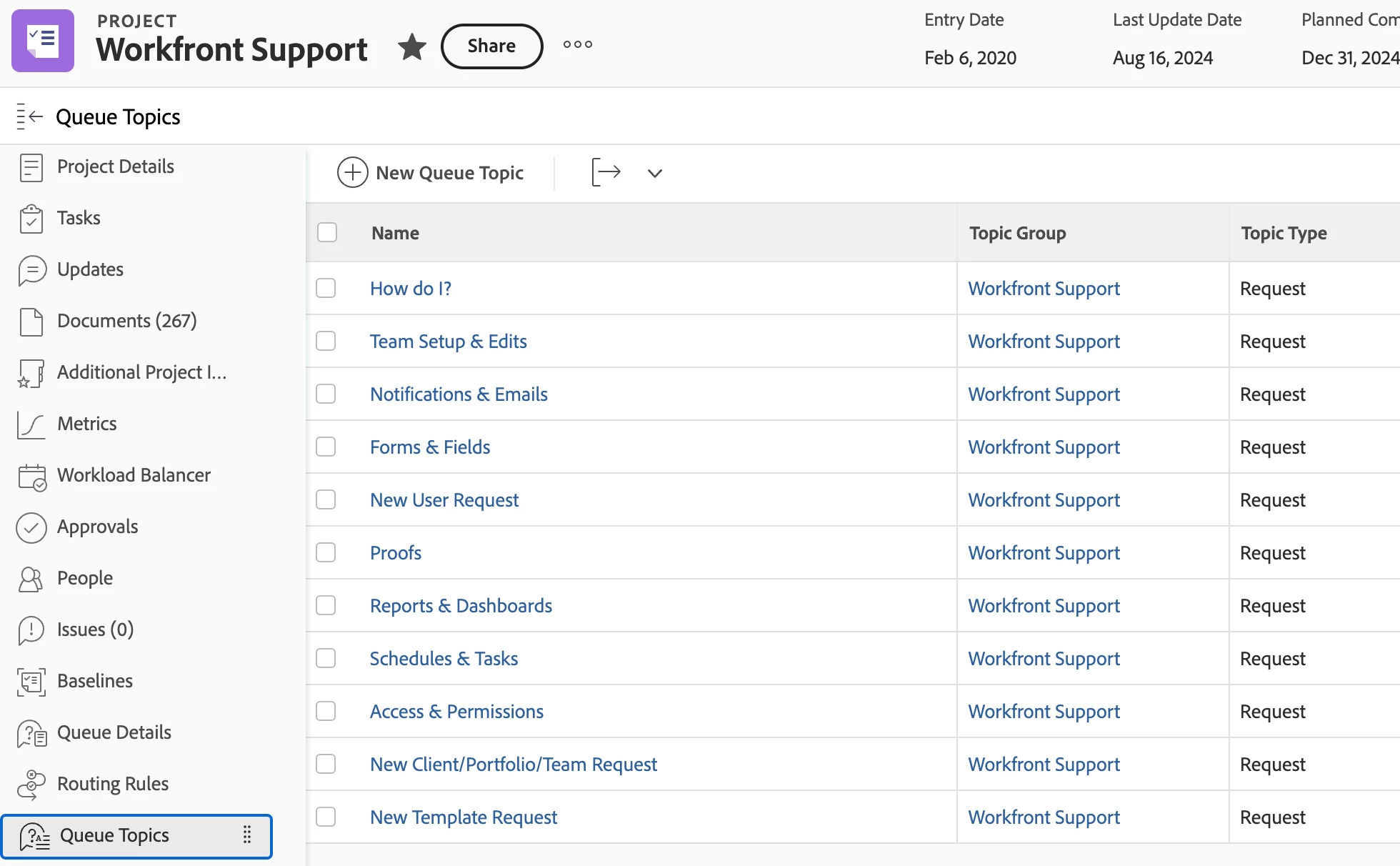Expand the dropdown chevron beside the export icon

pos(655,173)
